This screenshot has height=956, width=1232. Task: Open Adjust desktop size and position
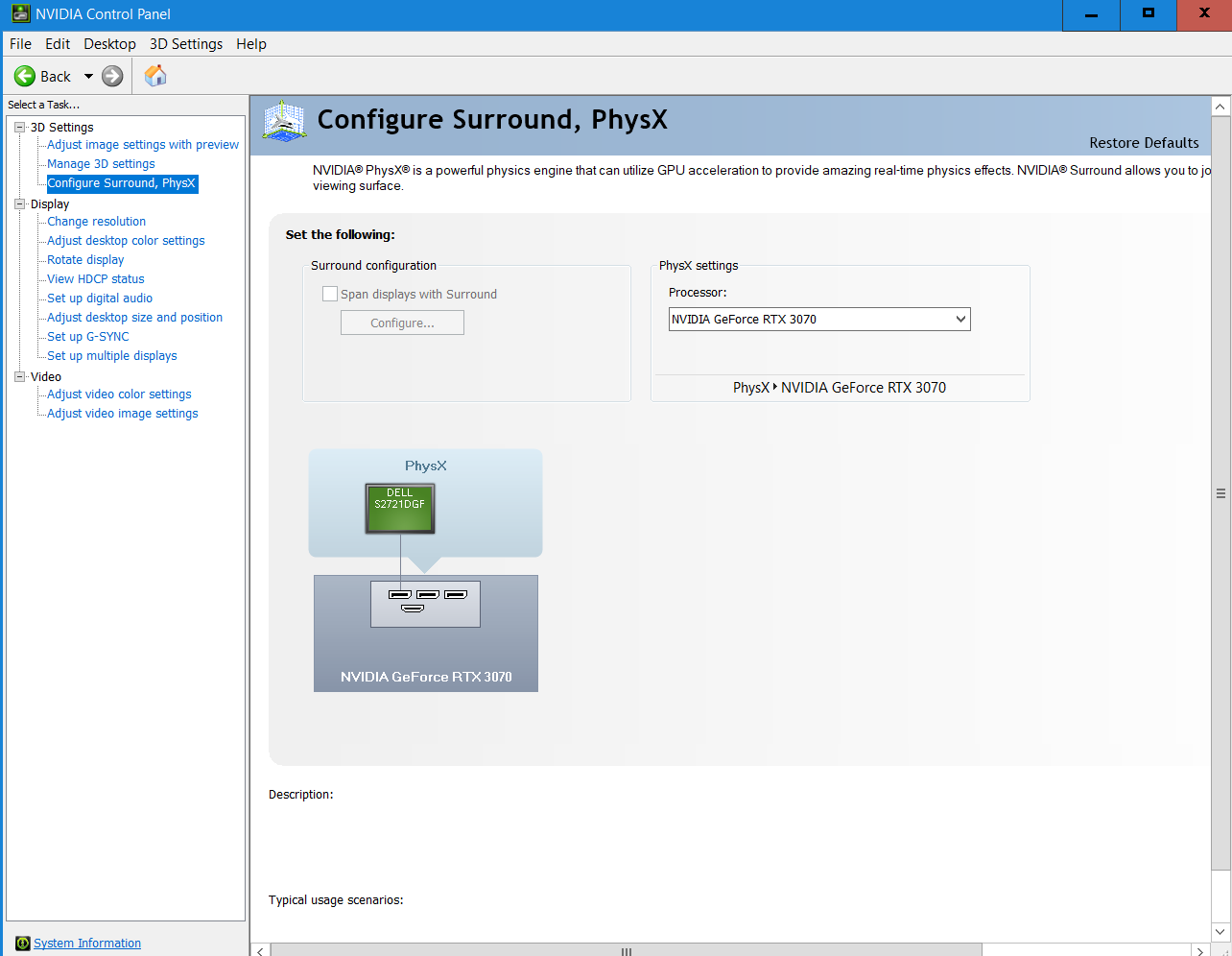point(134,318)
